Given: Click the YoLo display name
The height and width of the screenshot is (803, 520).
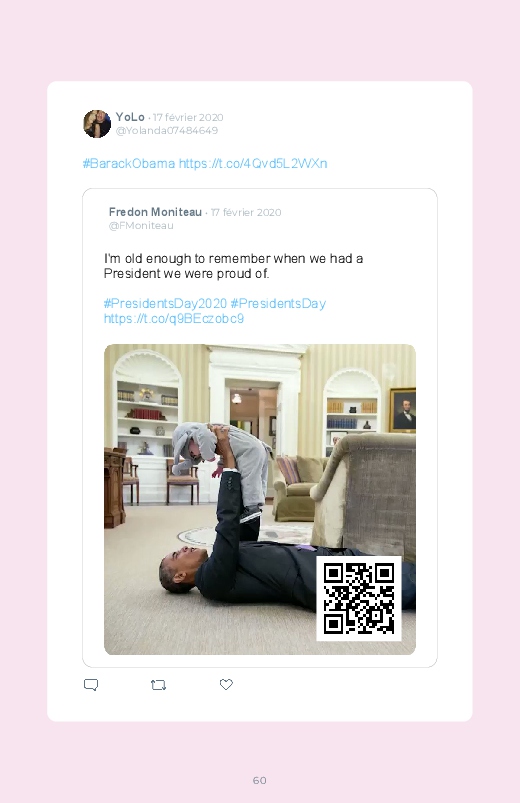Looking at the screenshot, I should (x=130, y=117).
